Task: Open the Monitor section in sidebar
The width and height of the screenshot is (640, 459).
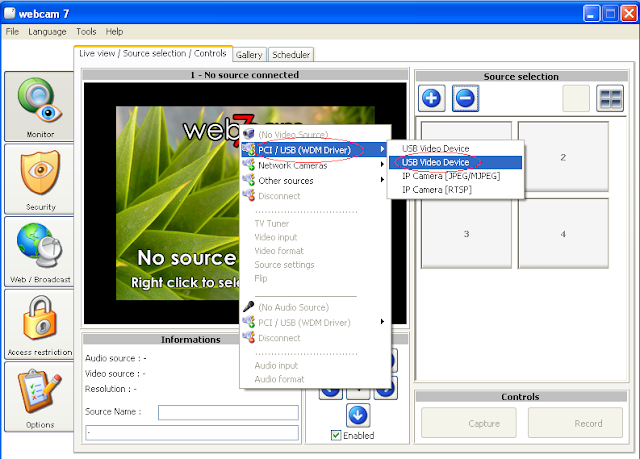Action: [39, 106]
